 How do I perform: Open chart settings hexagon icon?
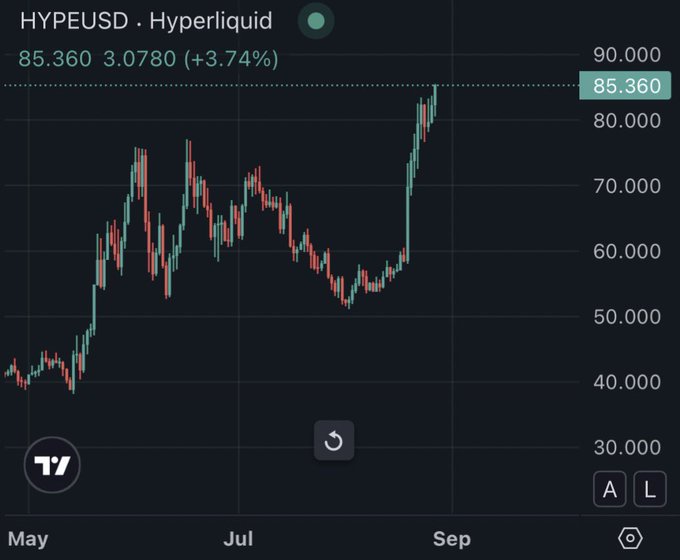[x=630, y=538]
